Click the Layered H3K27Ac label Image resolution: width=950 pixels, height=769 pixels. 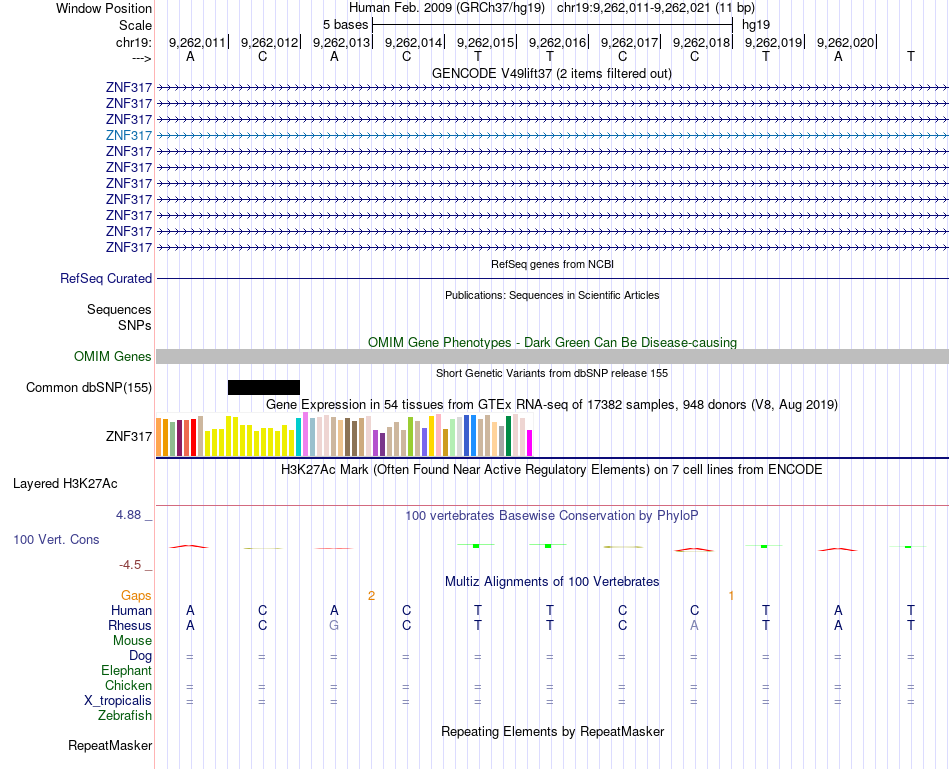pyautogui.click(x=65, y=484)
